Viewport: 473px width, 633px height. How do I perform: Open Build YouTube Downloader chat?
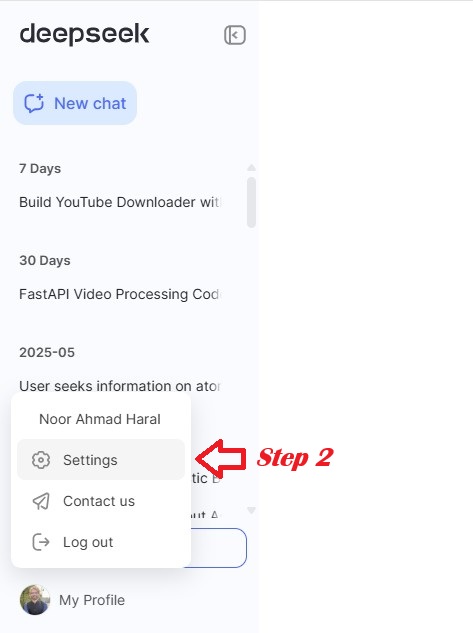pos(120,202)
